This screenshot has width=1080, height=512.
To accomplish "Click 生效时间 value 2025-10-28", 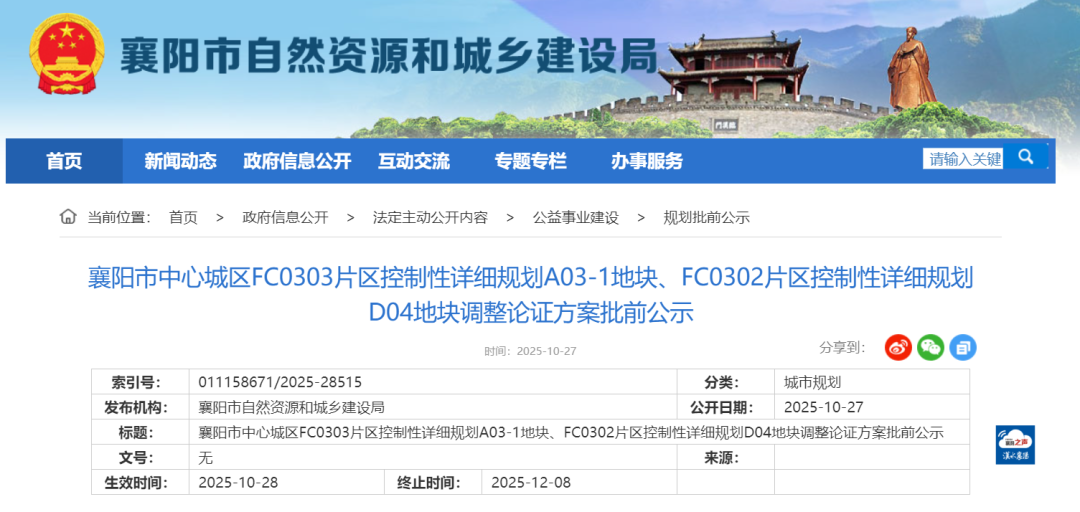I will click(238, 482).
